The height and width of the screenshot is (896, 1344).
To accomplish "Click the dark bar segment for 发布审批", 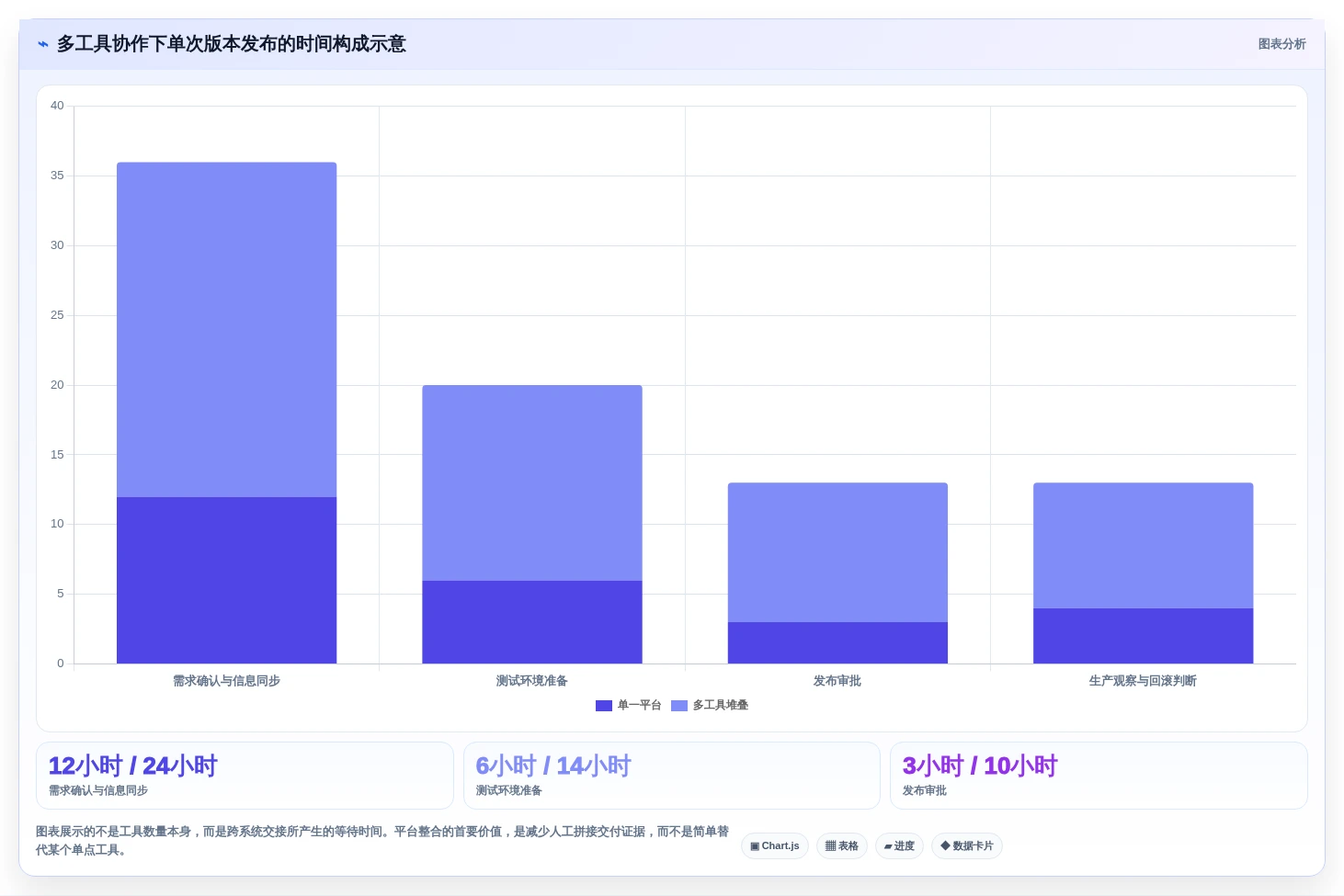I will [x=837, y=643].
